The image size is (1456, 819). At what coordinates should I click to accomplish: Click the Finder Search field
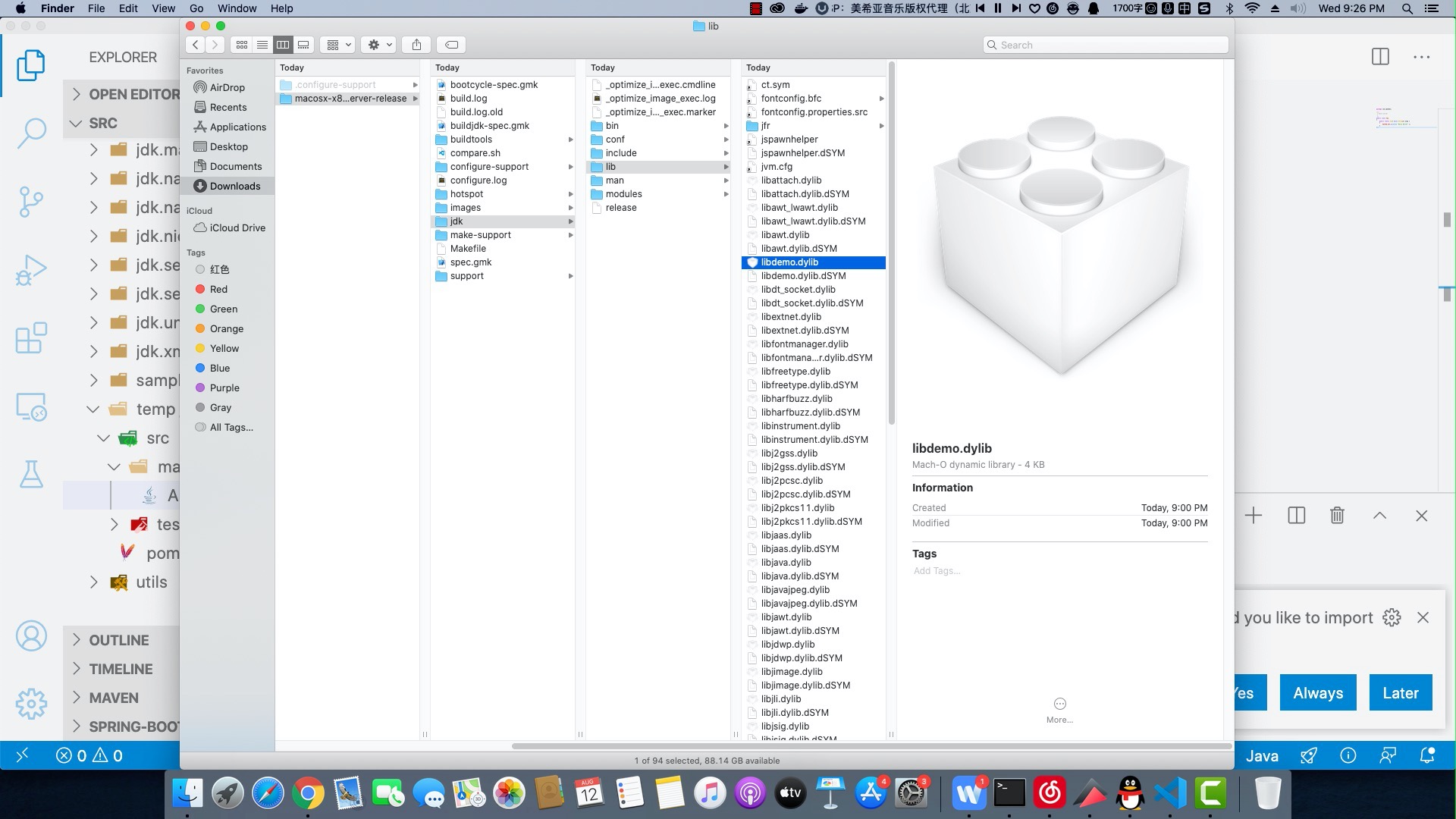coord(1106,45)
